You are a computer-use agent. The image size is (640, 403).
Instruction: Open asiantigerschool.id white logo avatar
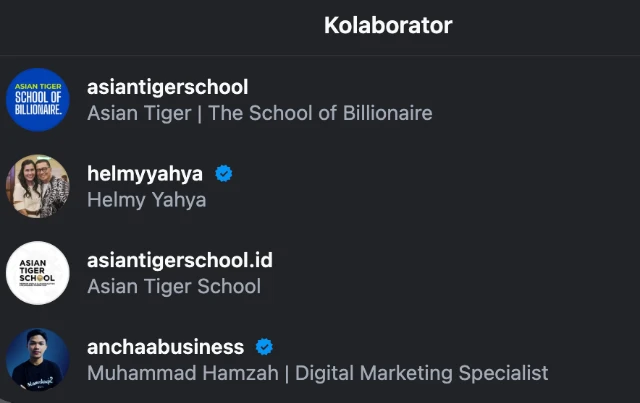(38, 272)
